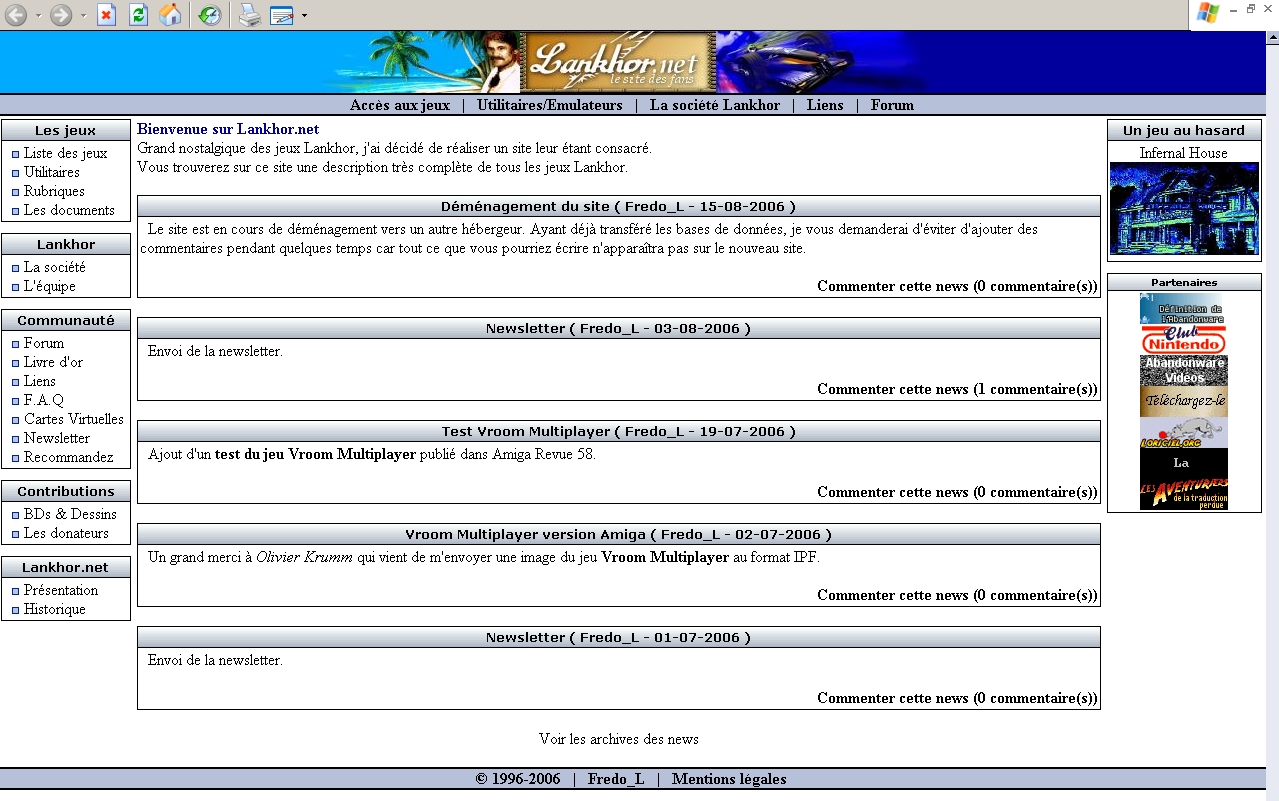1279x801 pixels.
Task: Click 'Cartes Virtuelles' sidebar link
Action: (x=74, y=419)
